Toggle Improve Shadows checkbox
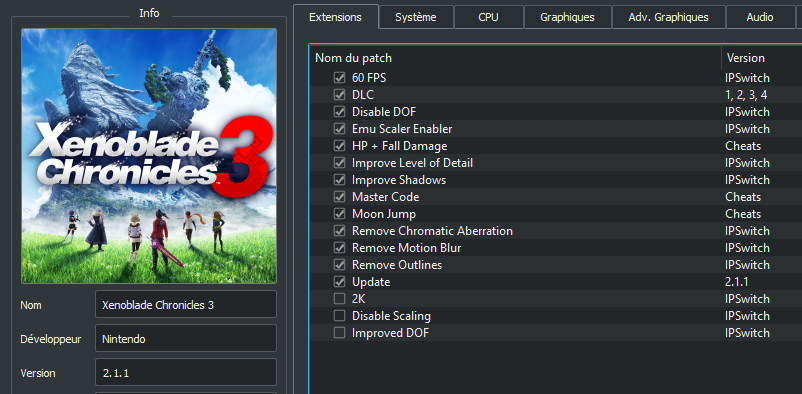Image resolution: width=802 pixels, height=394 pixels. 339,180
